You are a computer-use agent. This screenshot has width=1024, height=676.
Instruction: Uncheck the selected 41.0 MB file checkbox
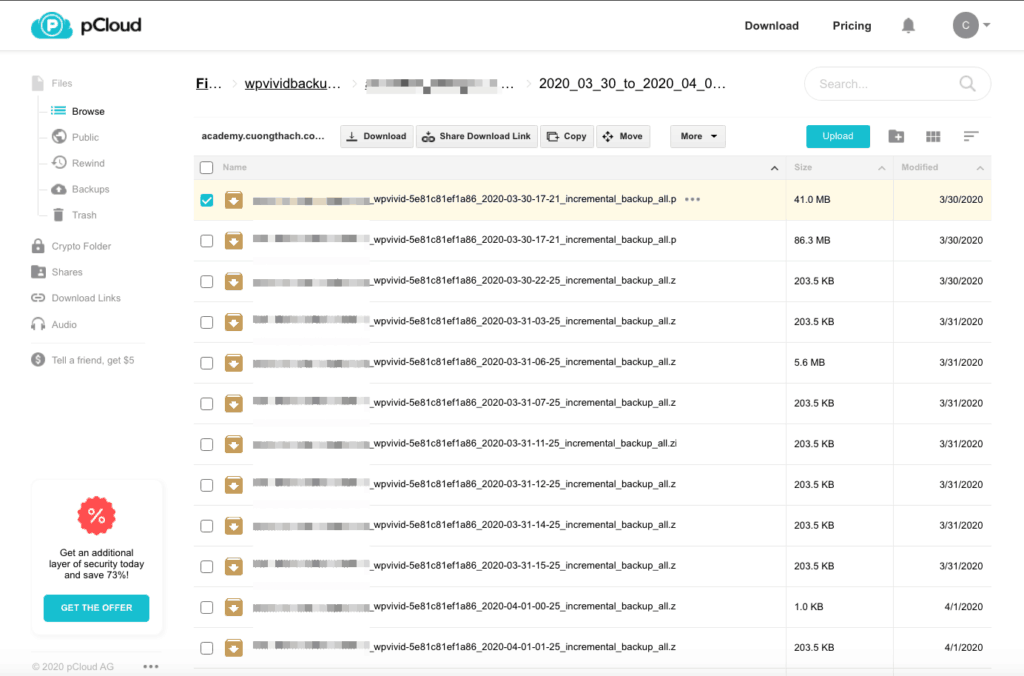pos(206,200)
